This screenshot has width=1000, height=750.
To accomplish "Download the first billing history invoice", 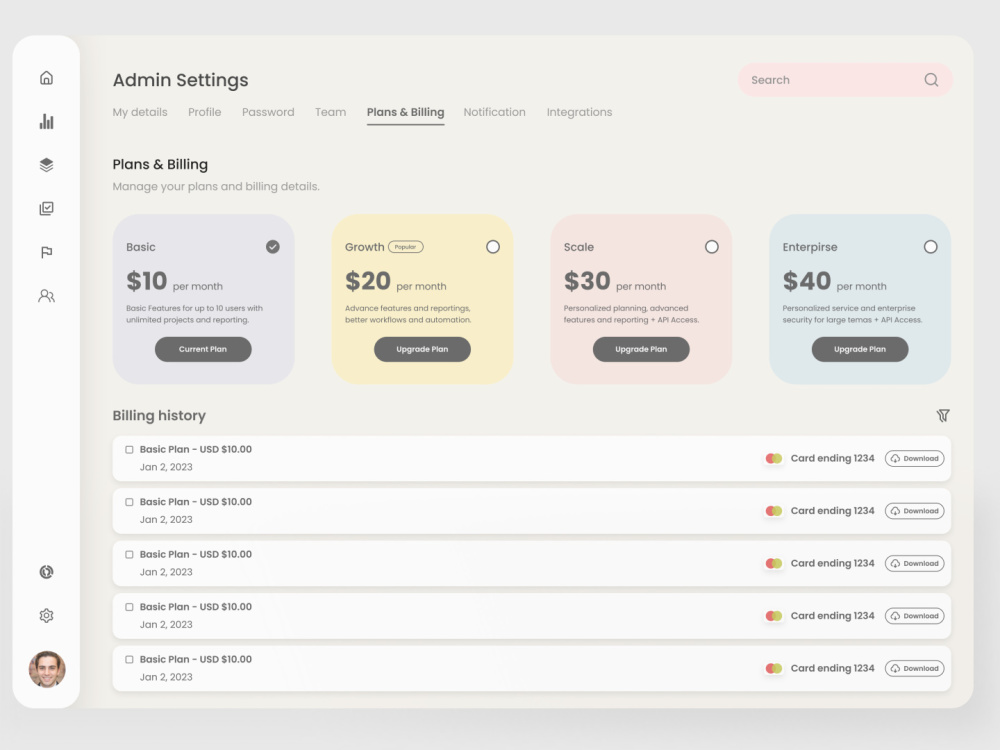I will (x=914, y=458).
